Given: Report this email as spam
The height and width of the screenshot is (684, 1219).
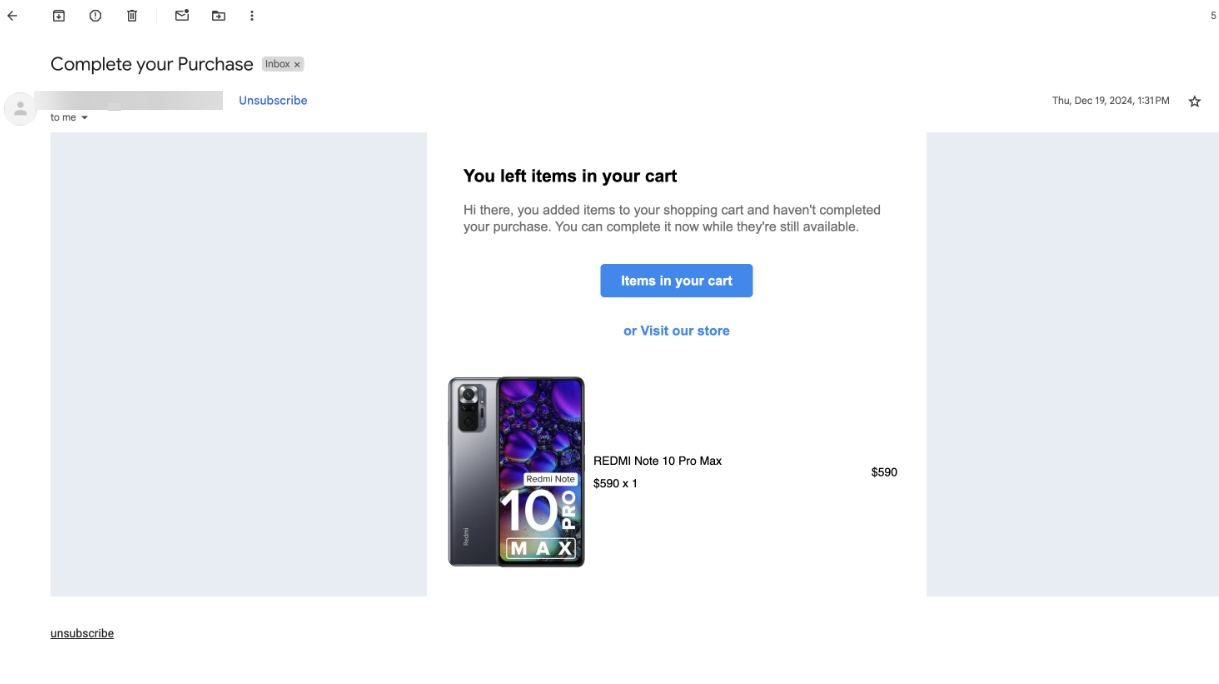Looking at the screenshot, I should click(95, 16).
